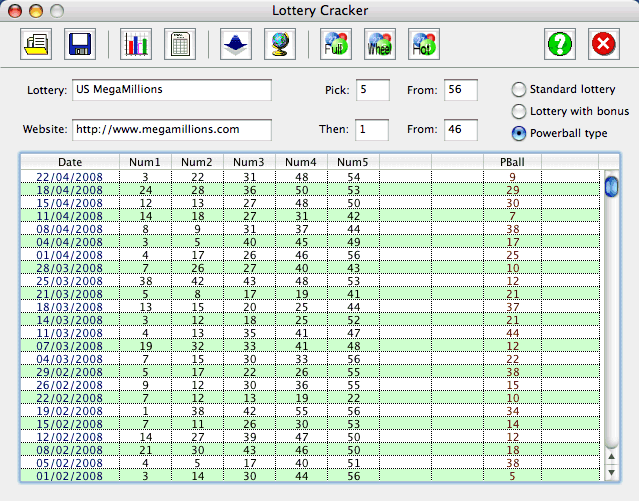The image size is (639, 501).
Task: Choose Lottery with bonus option
Action: pyautogui.click(x=519, y=111)
